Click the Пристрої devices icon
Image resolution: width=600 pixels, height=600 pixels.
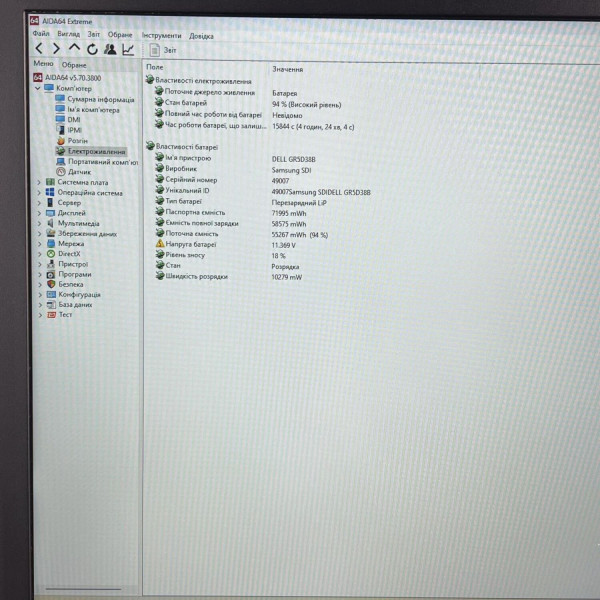click(51, 264)
